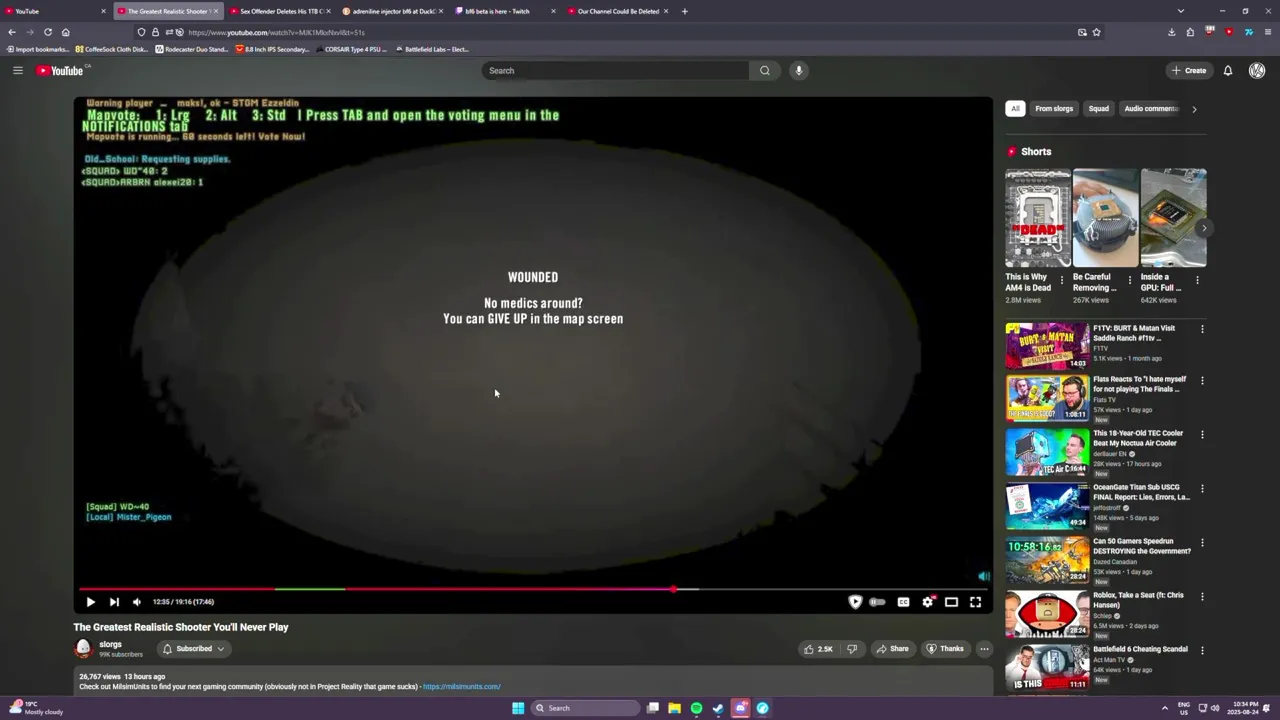The width and height of the screenshot is (1280, 720).
Task: Start voice search with the microphone
Action: click(x=798, y=70)
